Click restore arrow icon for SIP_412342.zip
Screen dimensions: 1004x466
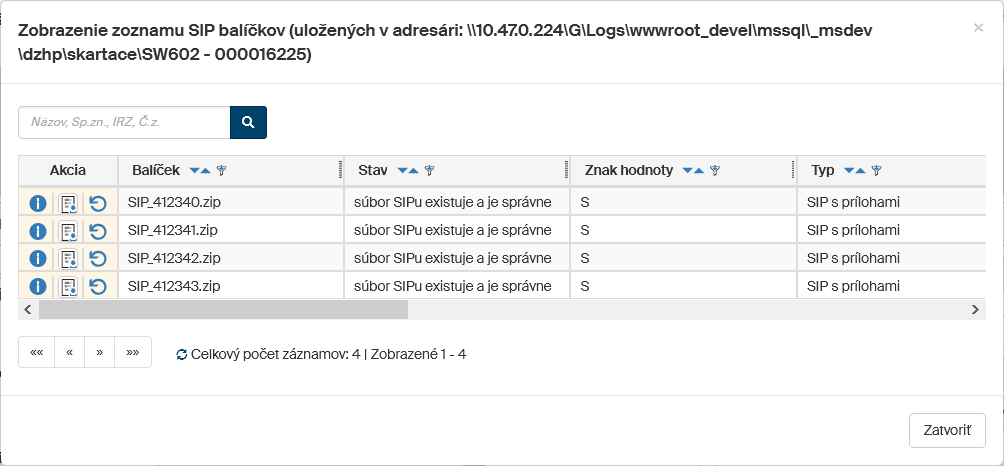click(x=97, y=259)
